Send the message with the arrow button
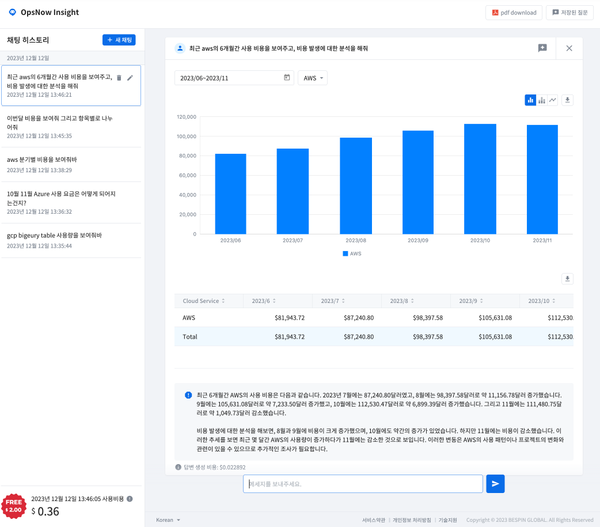Screen dimensions: 600x527 pyautogui.click(x=495, y=484)
